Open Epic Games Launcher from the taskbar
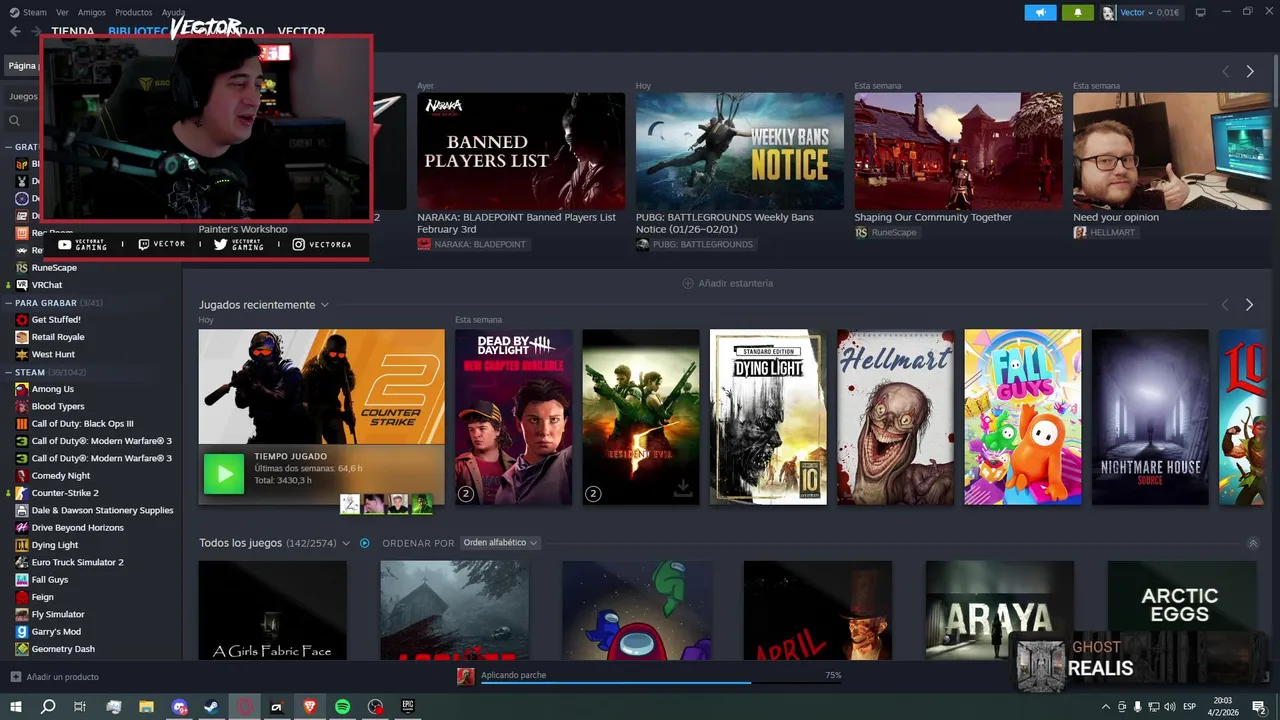Viewport: 1280px width, 720px height. (x=408, y=707)
